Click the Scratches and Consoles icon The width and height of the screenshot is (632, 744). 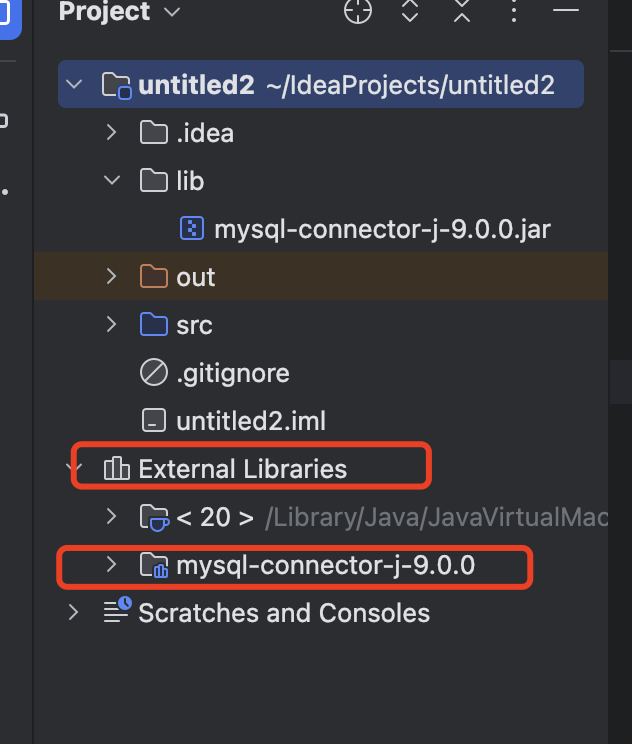point(117,612)
